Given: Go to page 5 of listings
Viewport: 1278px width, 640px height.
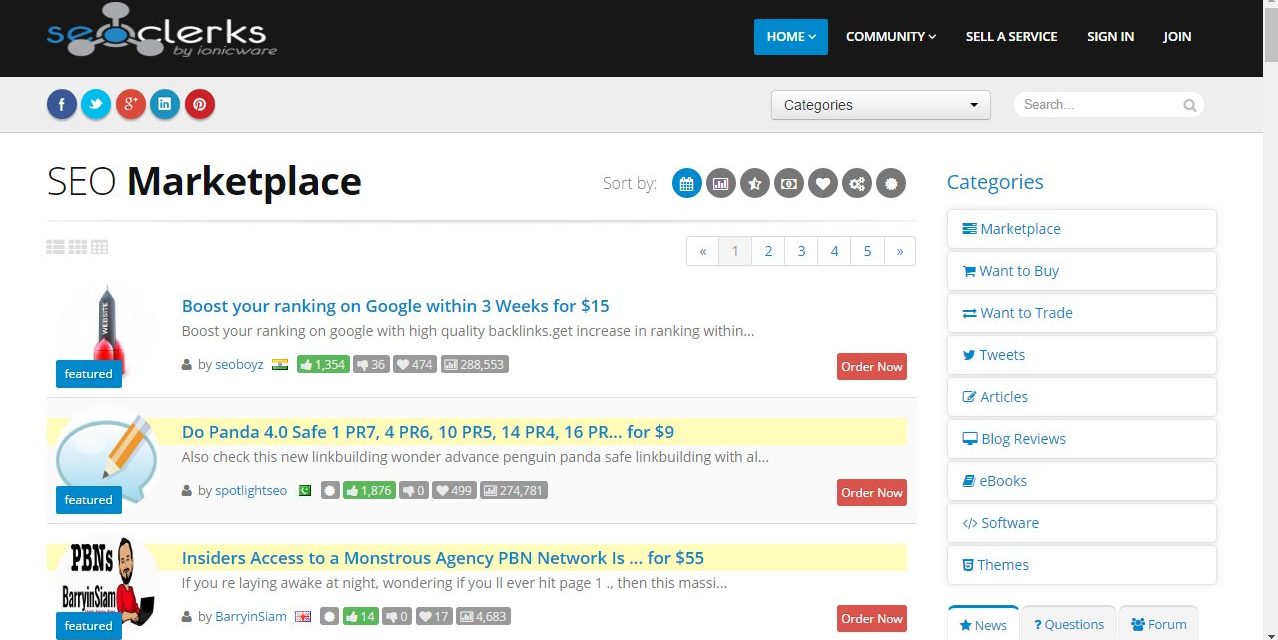Looking at the screenshot, I should (867, 251).
